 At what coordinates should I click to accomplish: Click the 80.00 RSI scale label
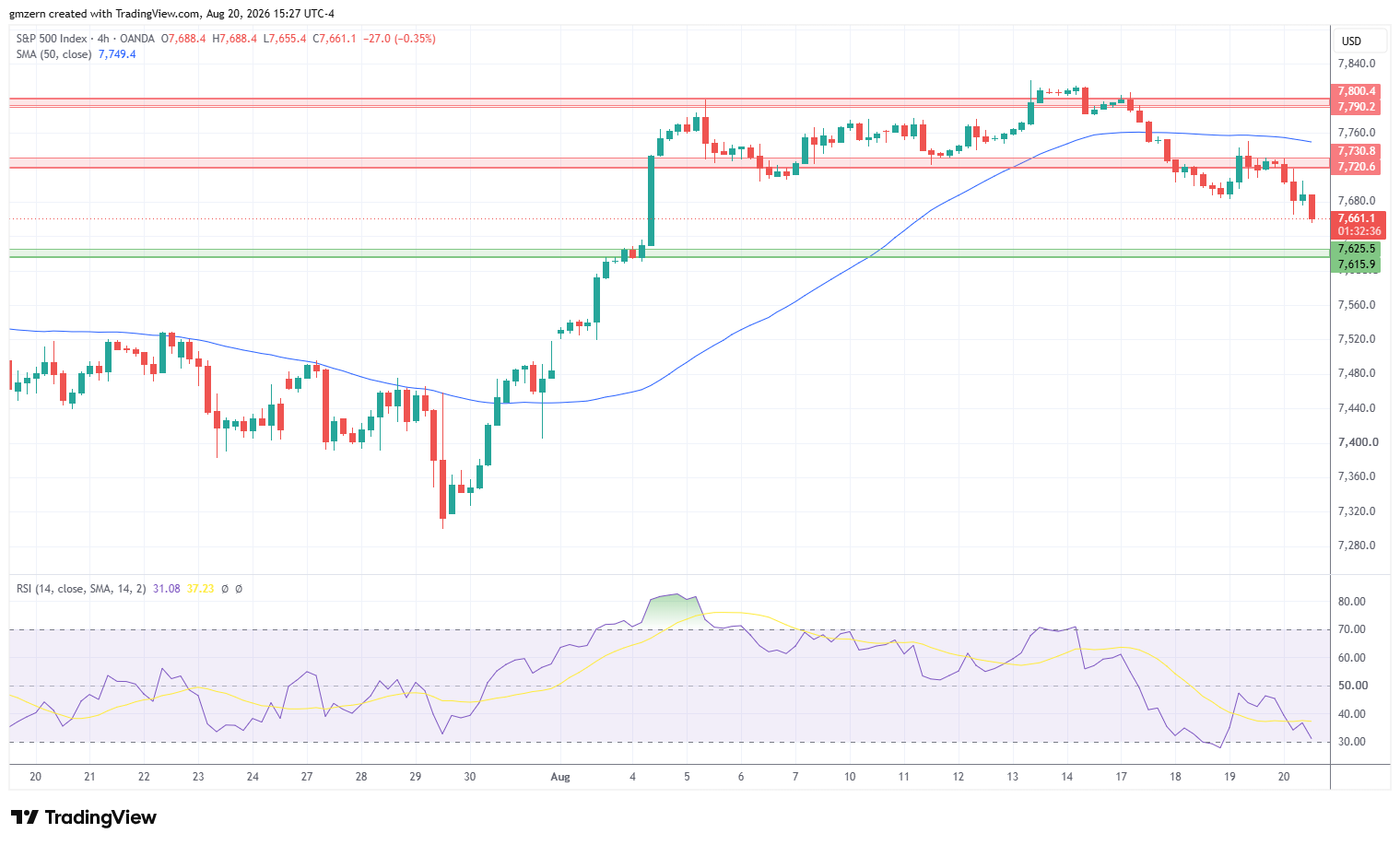tap(1353, 602)
